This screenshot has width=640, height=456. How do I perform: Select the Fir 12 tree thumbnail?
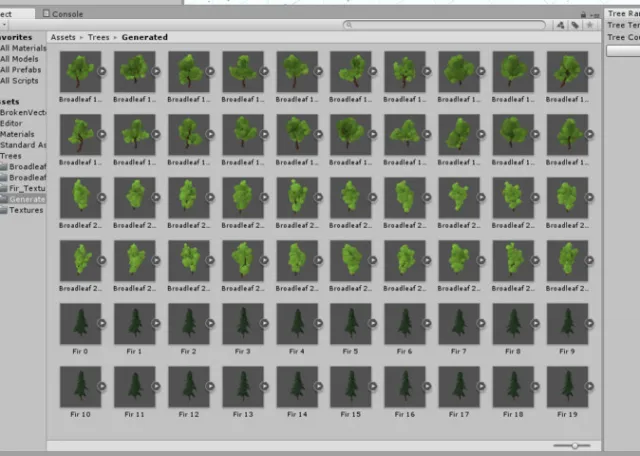(x=189, y=387)
